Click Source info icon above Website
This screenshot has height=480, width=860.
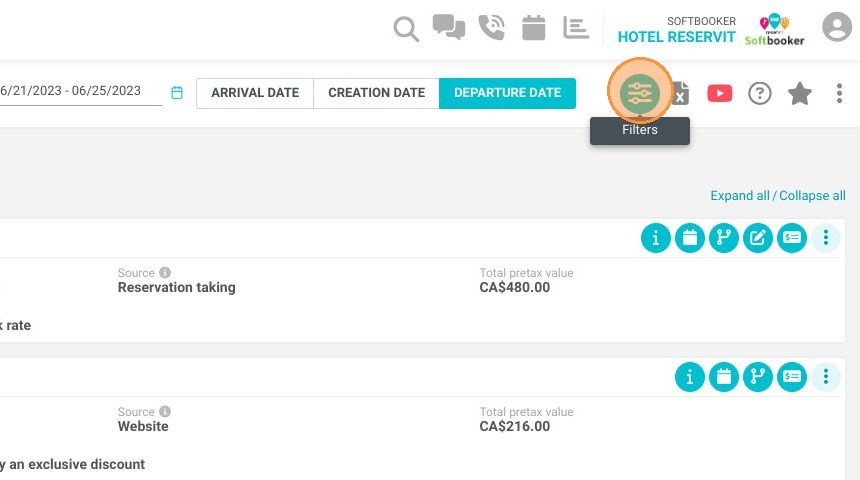(165, 411)
